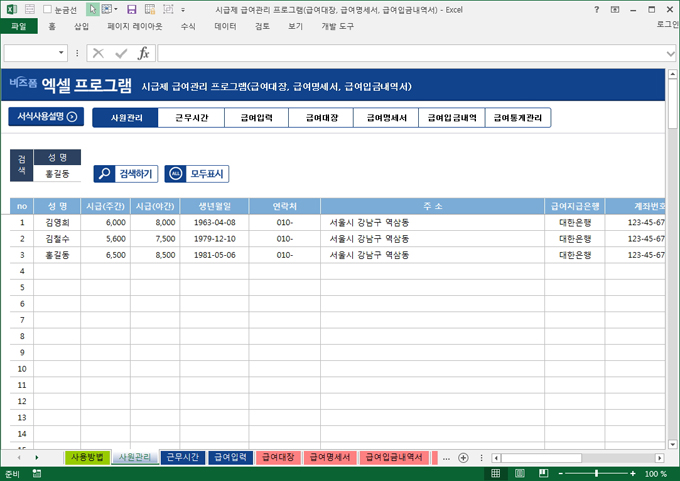This screenshot has width=680, height=481.
Task: Click the select objects arrow icon
Action: [x=93, y=9]
